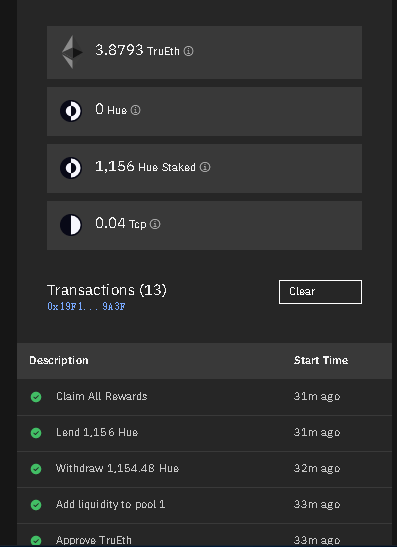The width and height of the screenshot is (397, 547).
Task: Click green status icon for Withdraw transaction
Action: 36,469
